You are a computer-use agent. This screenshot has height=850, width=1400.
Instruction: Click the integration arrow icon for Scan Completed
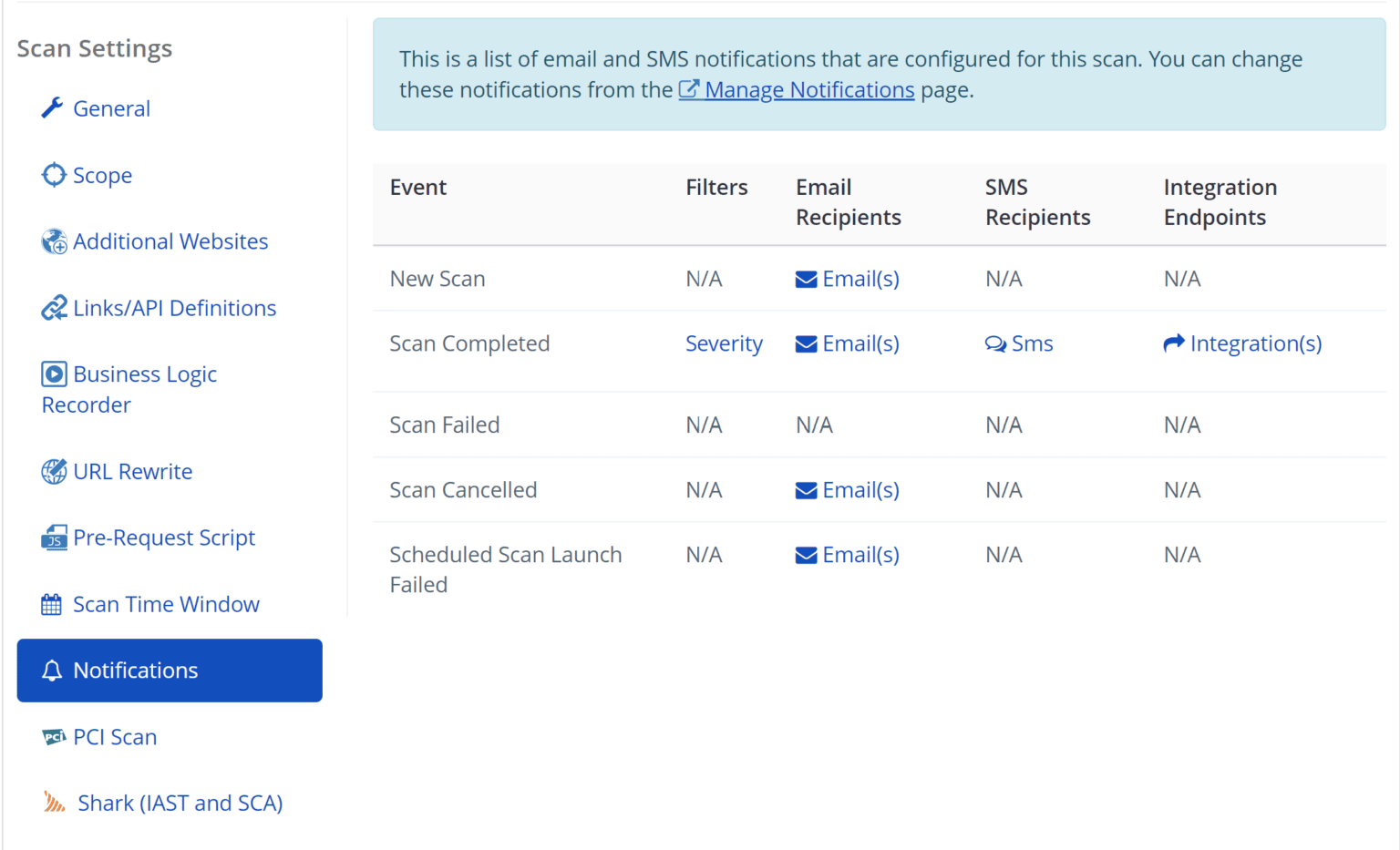pyautogui.click(x=1174, y=343)
